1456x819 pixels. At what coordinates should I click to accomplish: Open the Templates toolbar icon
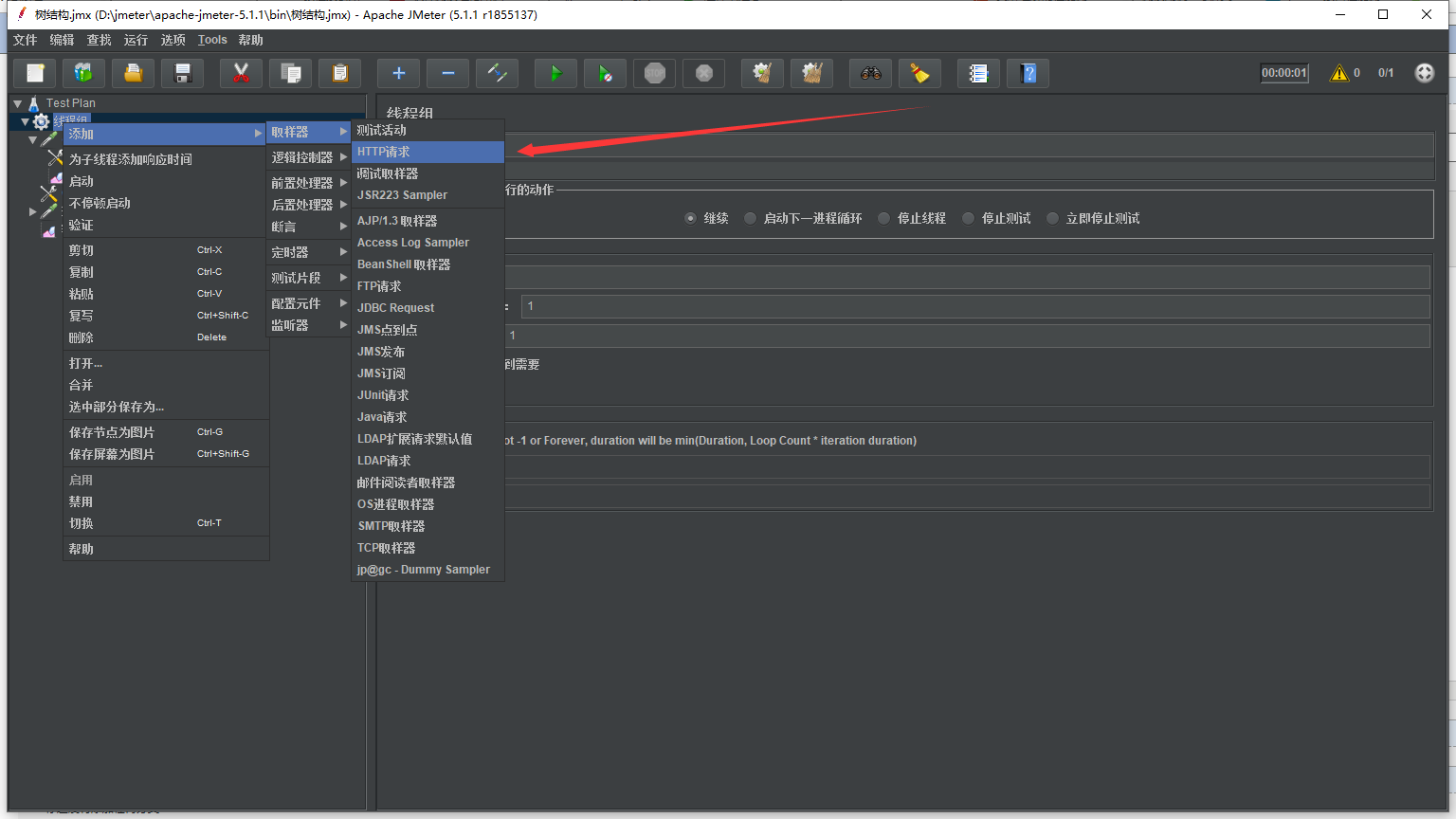(x=83, y=73)
